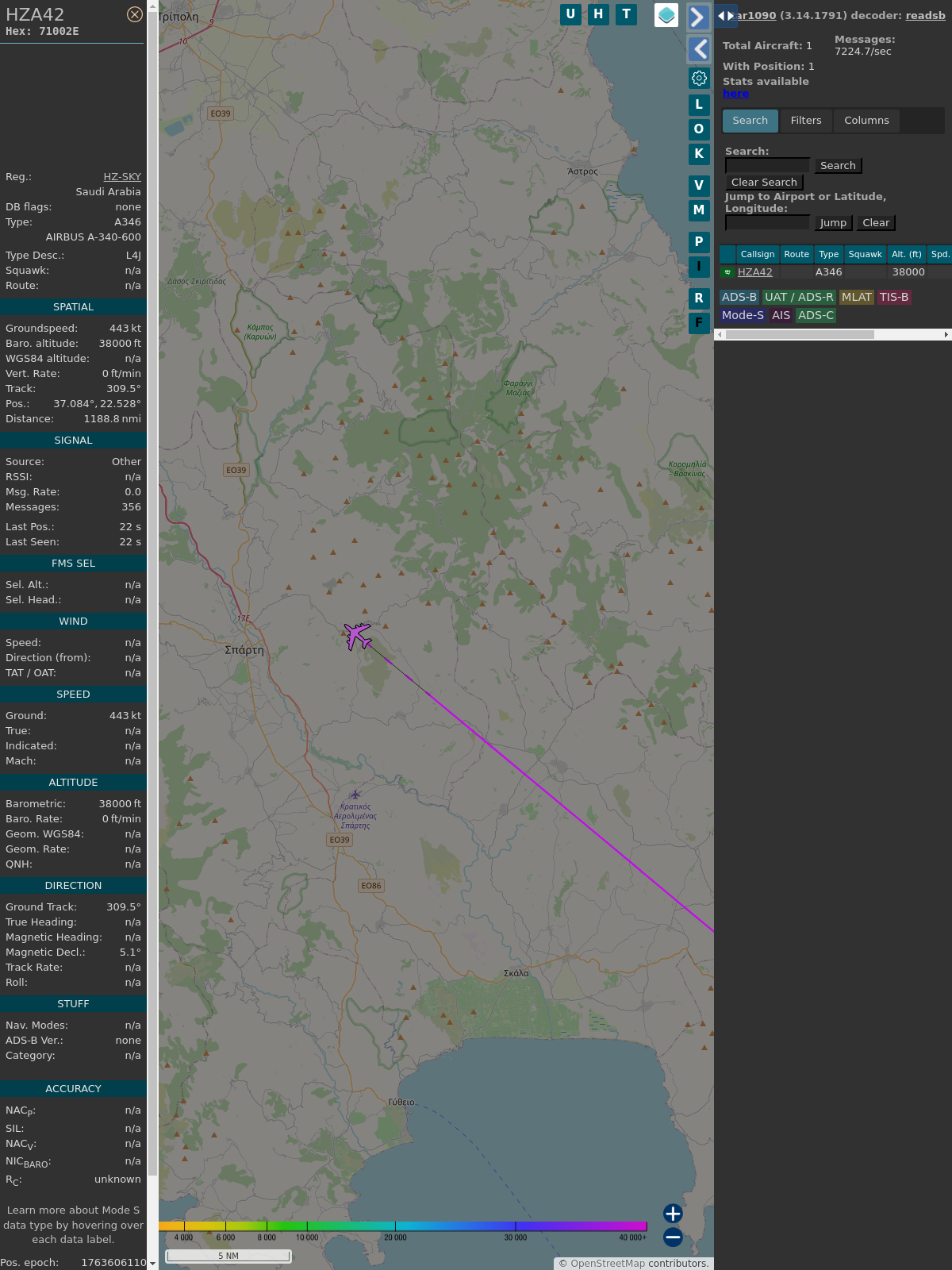Sort table by Squawk column
The image size is (952, 1270).
(x=866, y=254)
